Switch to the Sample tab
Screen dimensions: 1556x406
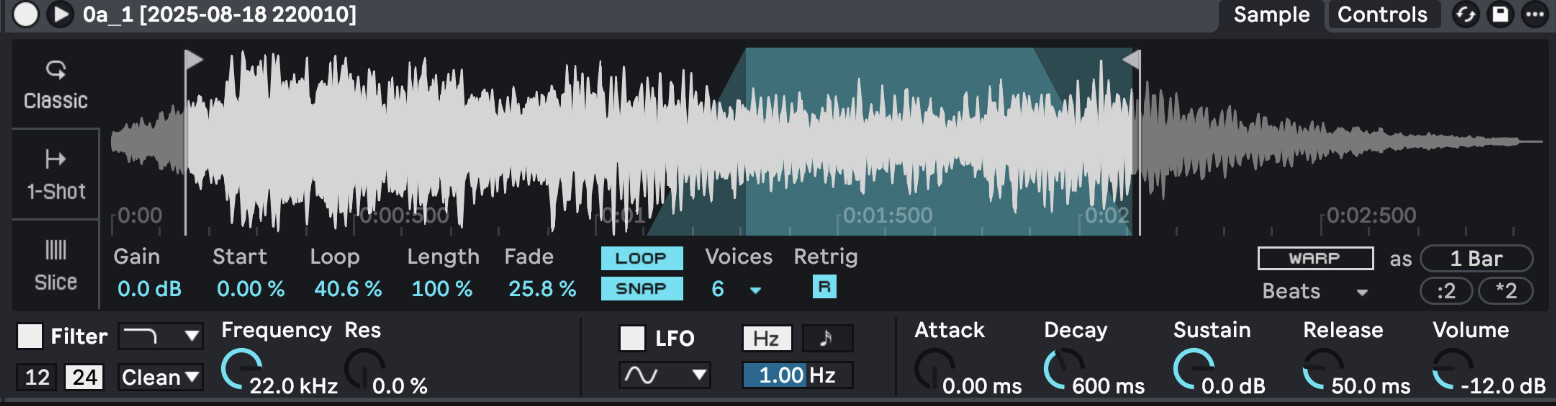[1271, 15]
